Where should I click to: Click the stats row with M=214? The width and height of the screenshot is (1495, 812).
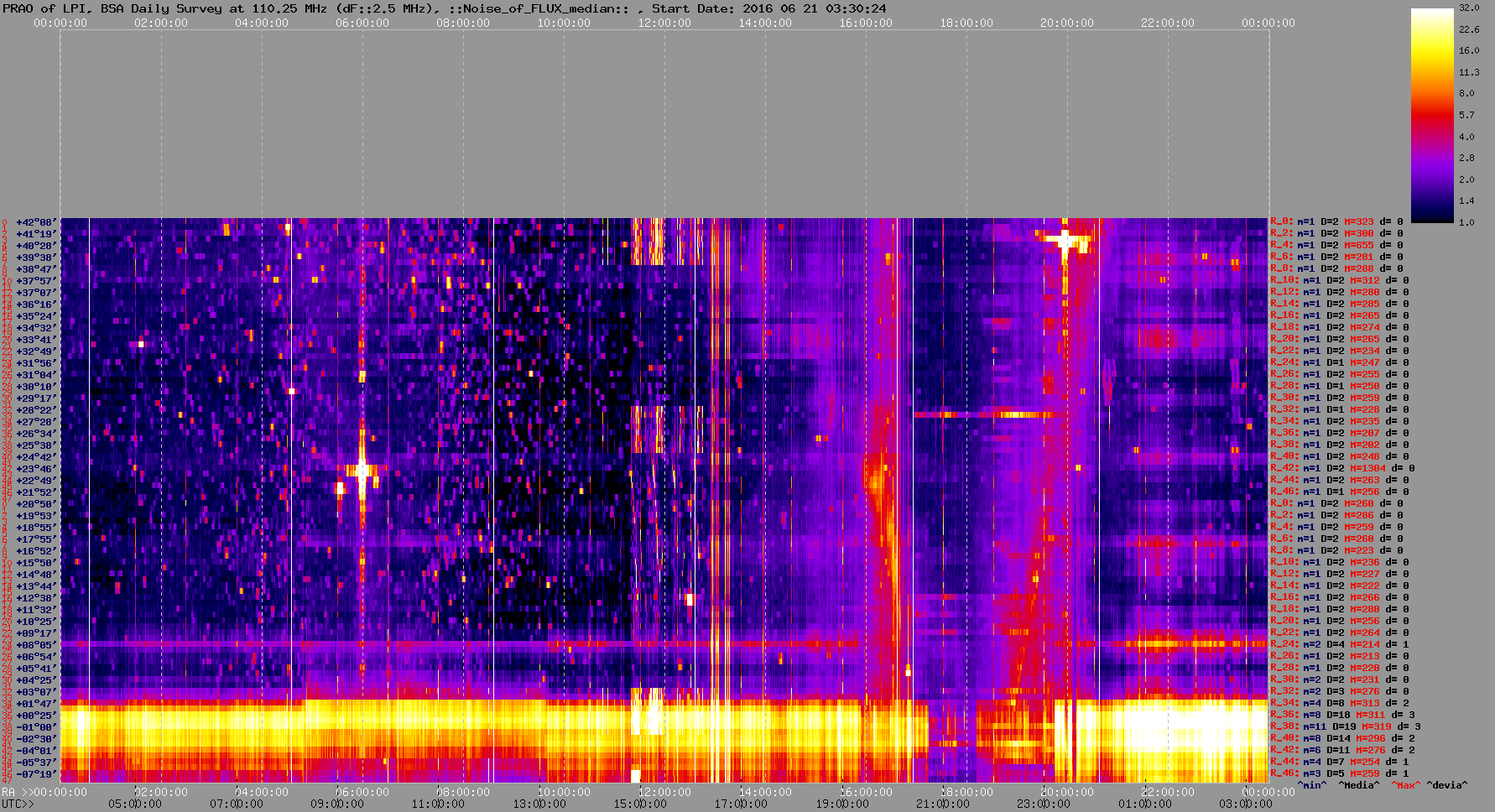[x=1339, y=645]
